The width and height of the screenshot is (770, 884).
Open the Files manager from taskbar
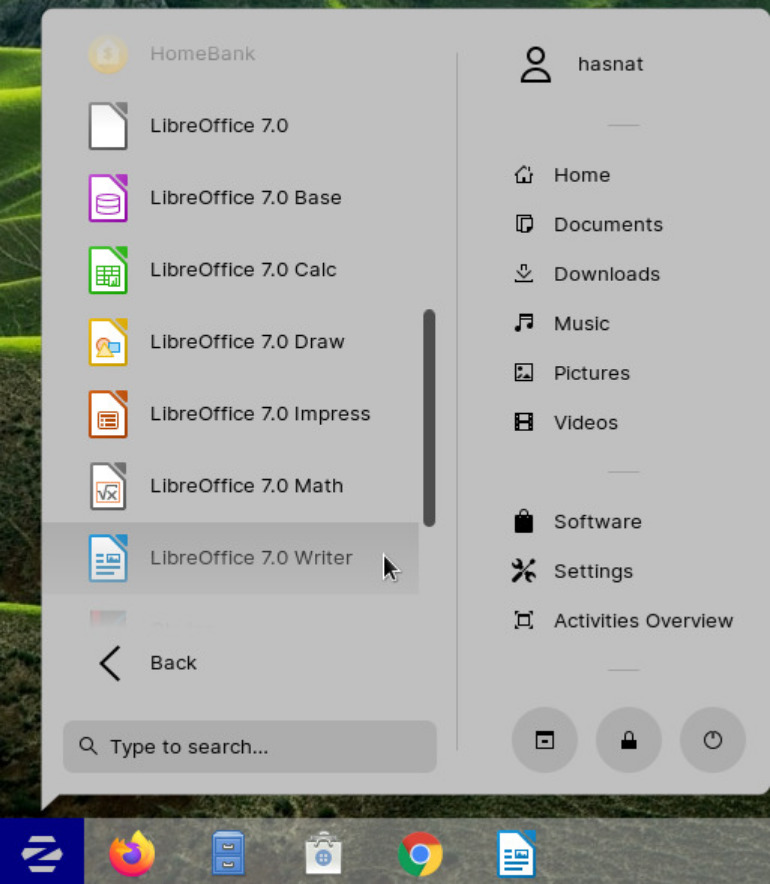tap(228, 854)
